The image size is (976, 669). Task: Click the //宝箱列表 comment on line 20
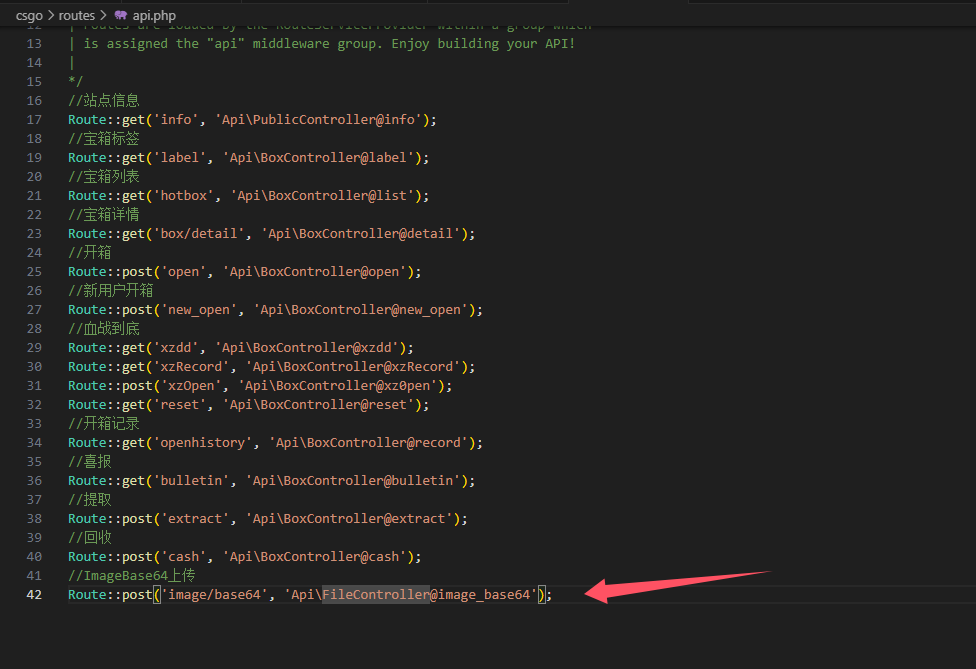click(103, 177)
